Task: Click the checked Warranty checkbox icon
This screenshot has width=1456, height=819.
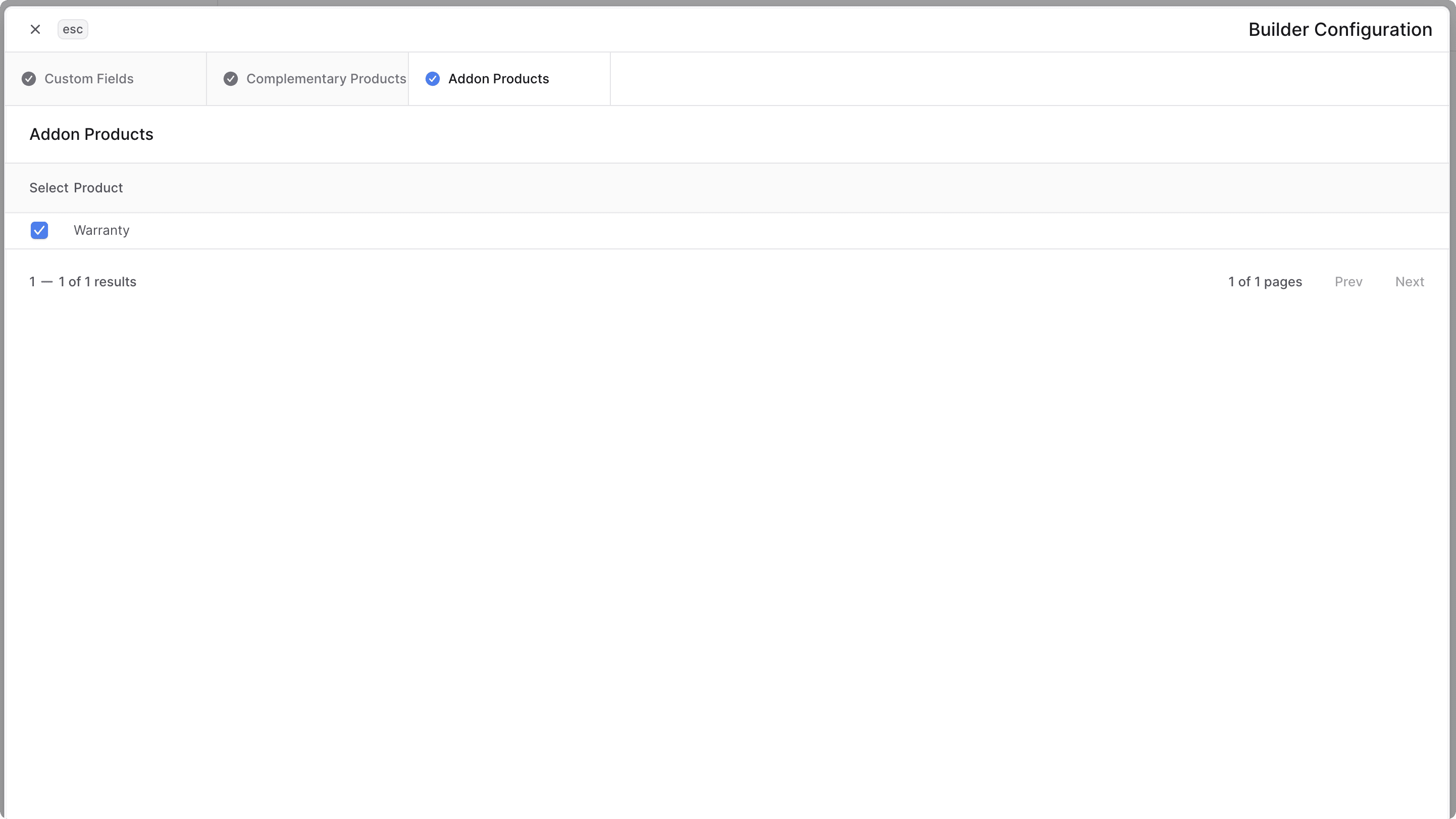Action: point(39,230)
